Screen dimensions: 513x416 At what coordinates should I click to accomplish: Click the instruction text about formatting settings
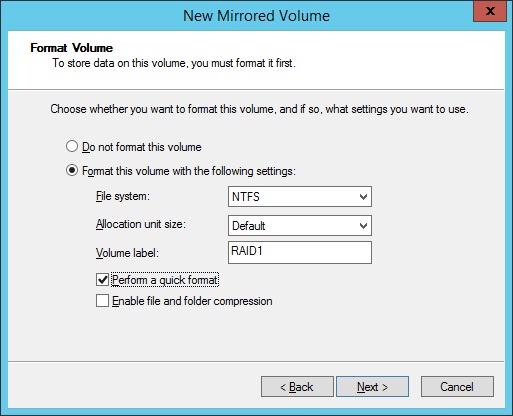point(259,109)
